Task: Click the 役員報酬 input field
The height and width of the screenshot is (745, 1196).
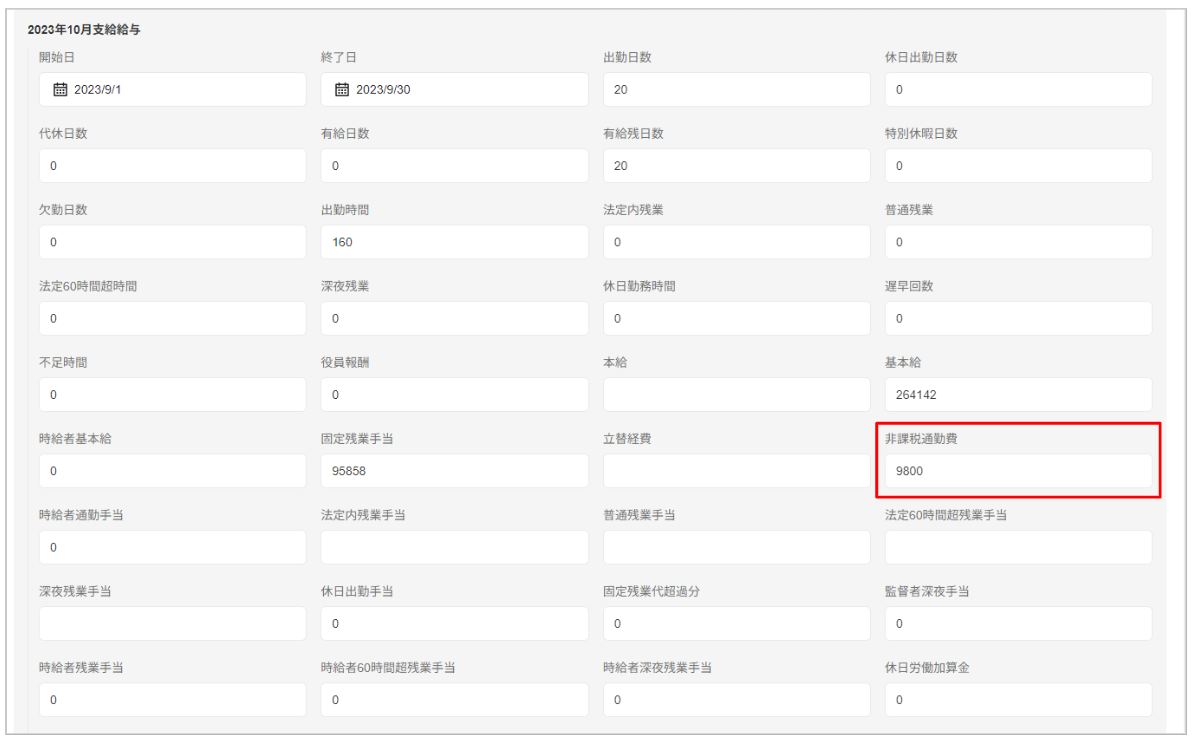Action: (x=454, y=395)
